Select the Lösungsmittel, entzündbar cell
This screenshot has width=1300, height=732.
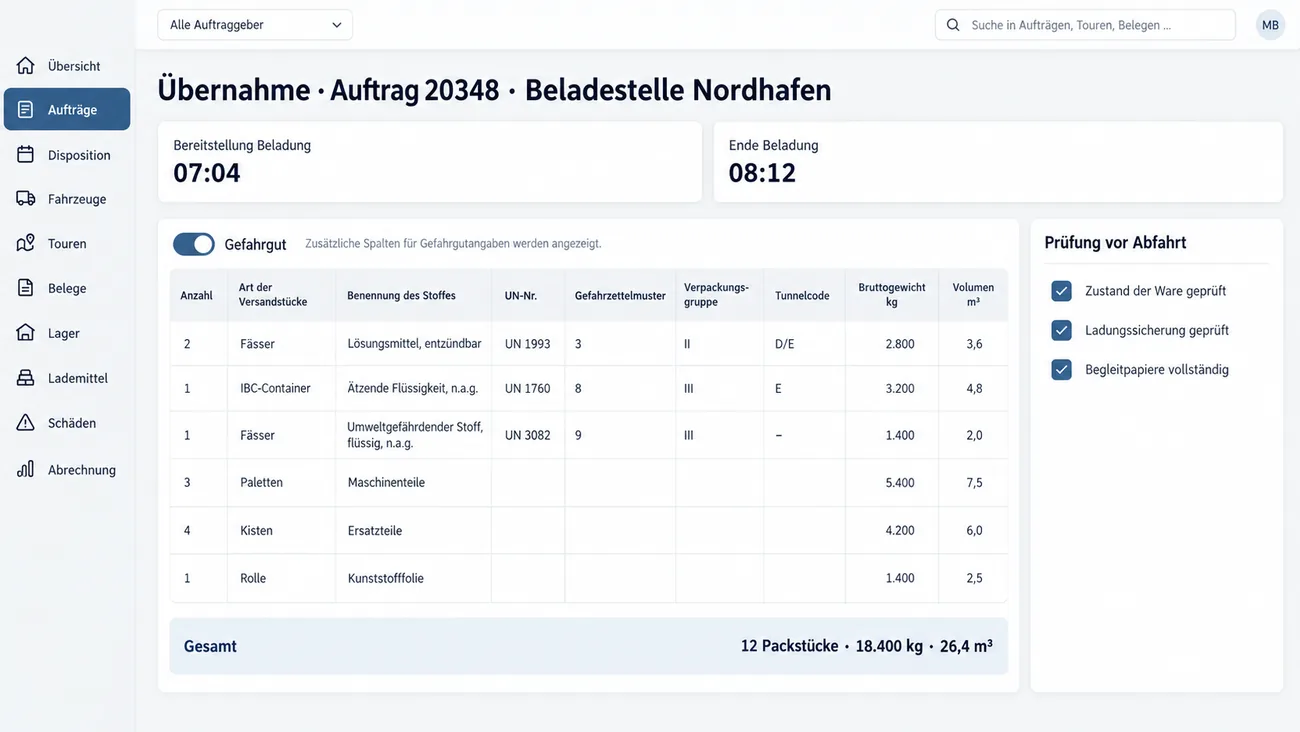click(x=414, y=344)
